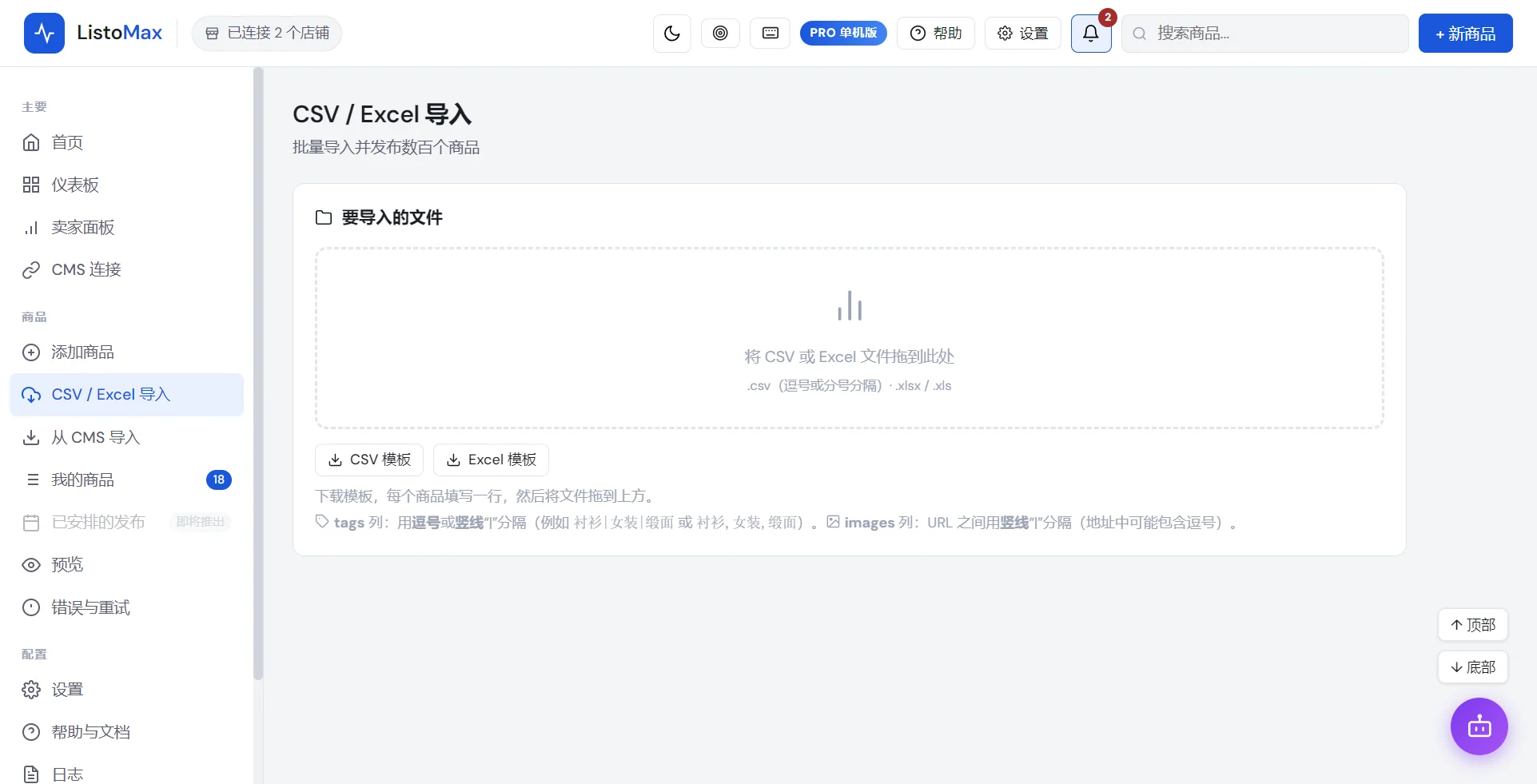
Task: Open 卖家面板 in sidebar
Action: [126, 227]
